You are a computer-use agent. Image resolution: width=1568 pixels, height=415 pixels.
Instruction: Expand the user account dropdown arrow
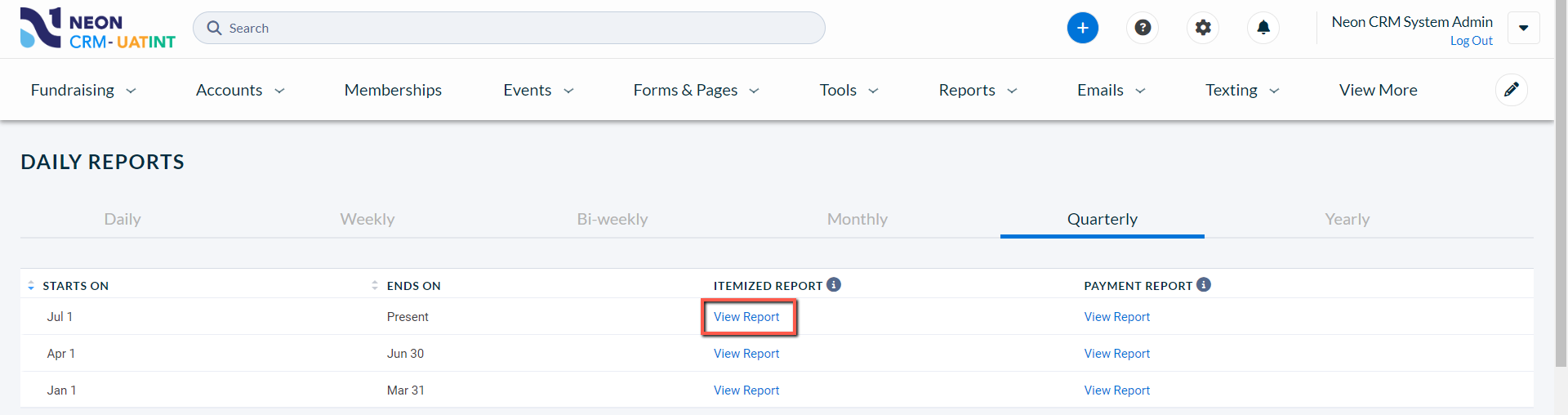pos(1524,28)
